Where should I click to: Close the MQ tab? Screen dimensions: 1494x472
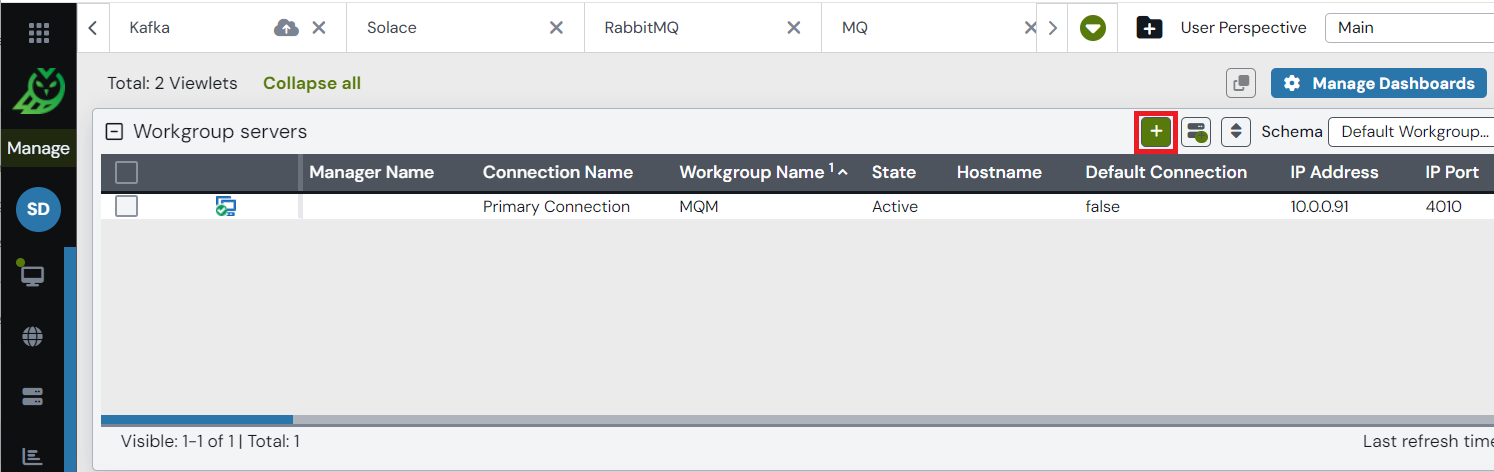(1030, 28)
